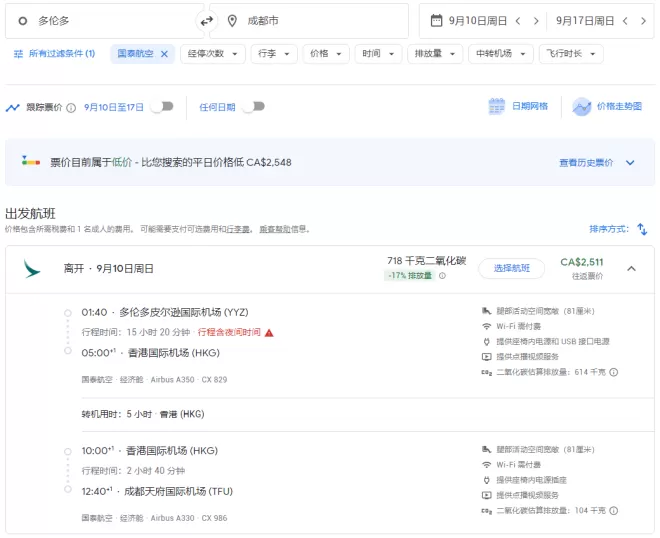Collapse the flight details chevron
This screenshot has height=538, width=660.
[631, 269]
